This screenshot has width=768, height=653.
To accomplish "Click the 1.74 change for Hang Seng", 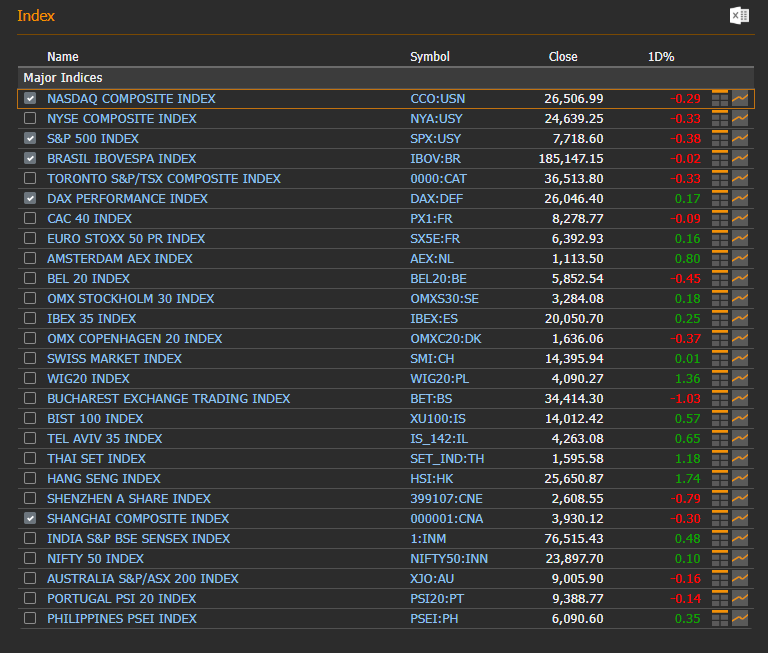I will click(x=688, y=479).
